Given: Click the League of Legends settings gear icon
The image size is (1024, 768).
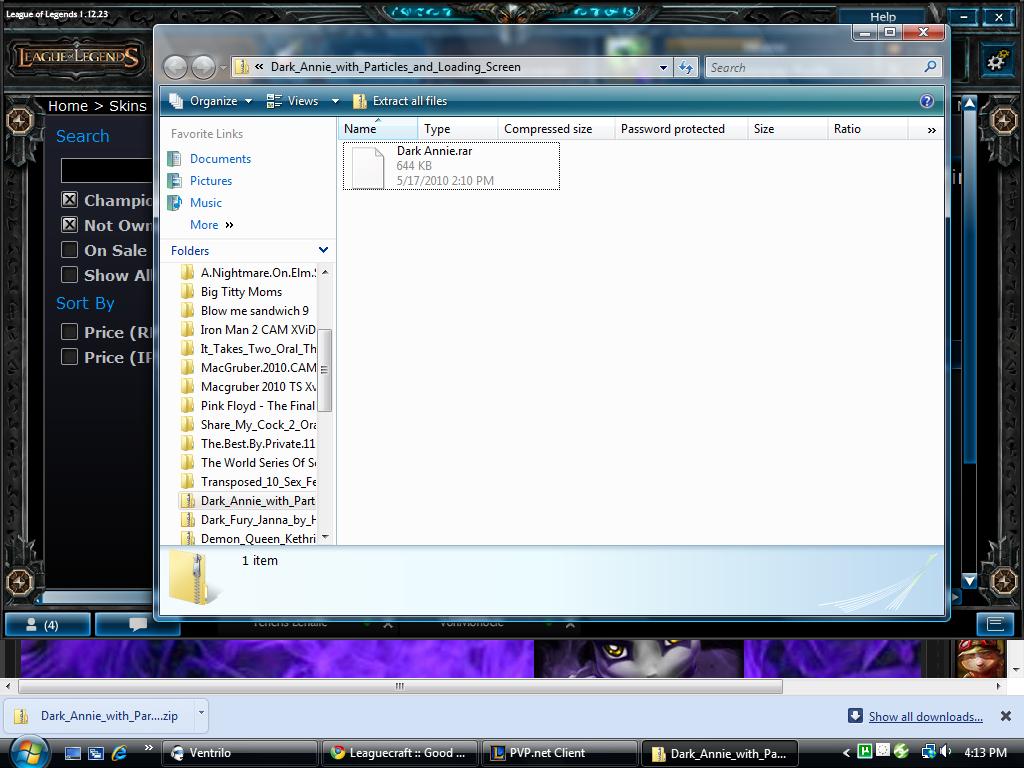Looking at the screenshot, I should 996,62.
